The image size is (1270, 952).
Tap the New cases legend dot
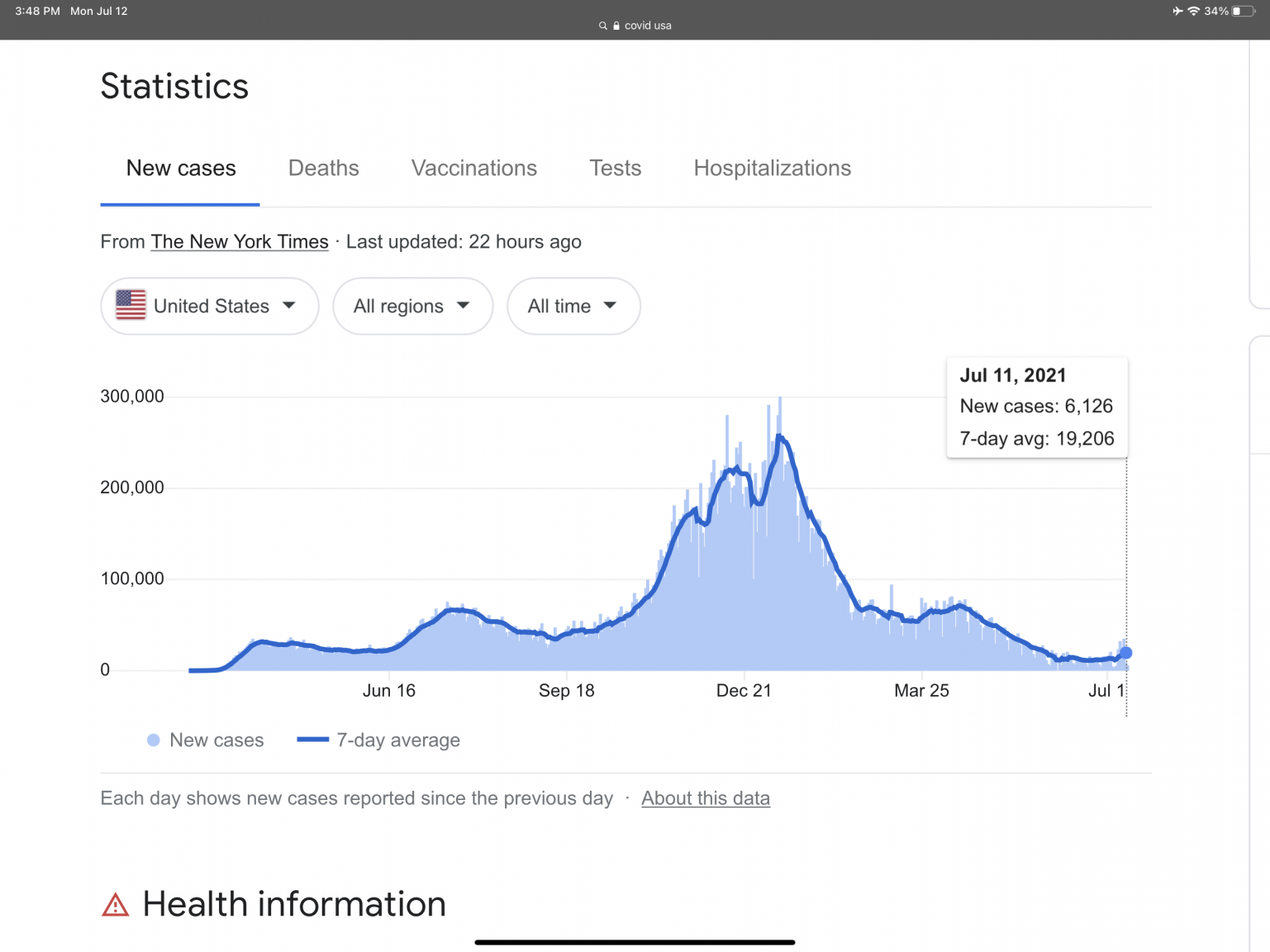pyautogui.click(x=153, y=740)
